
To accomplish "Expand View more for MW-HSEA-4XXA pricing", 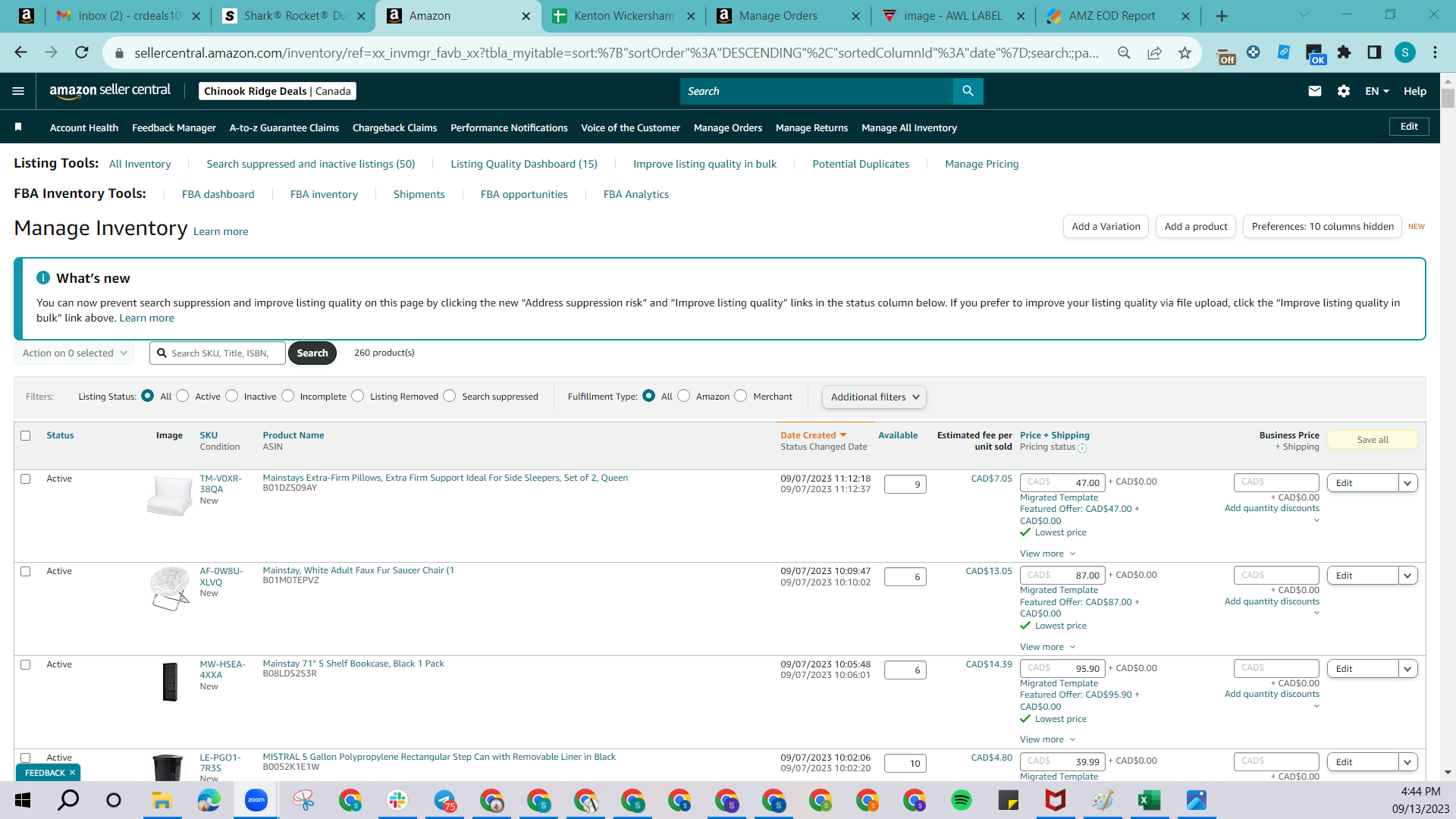I will (x=1047, y=739).
